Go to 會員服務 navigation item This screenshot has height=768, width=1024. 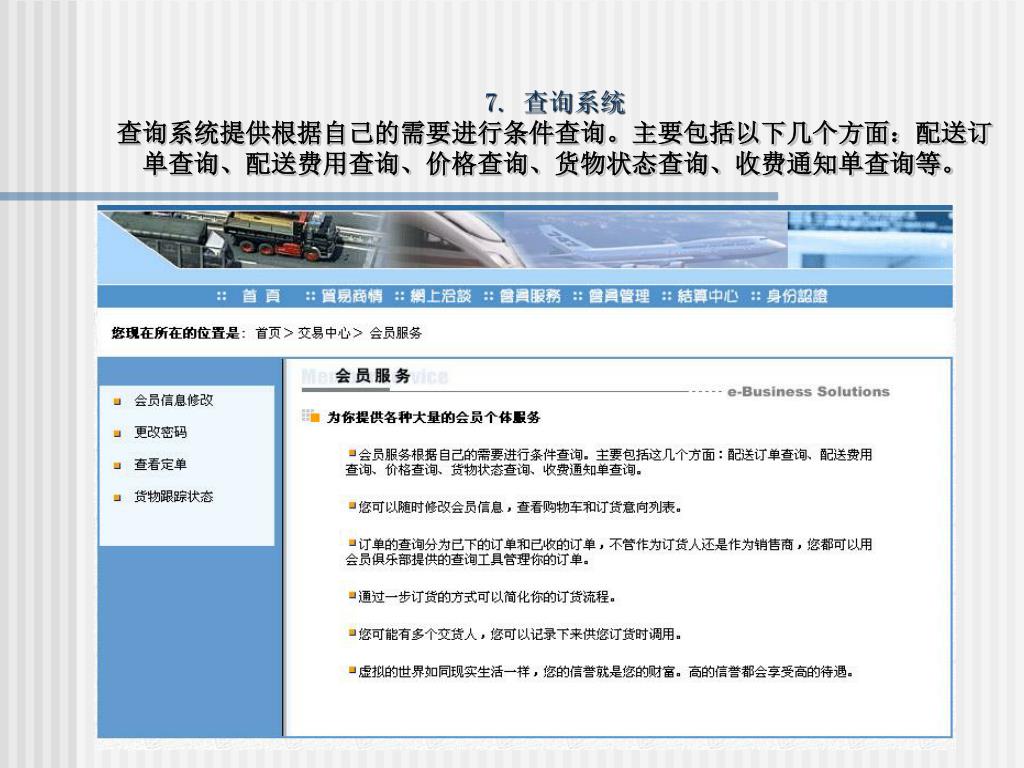[530, 296]
